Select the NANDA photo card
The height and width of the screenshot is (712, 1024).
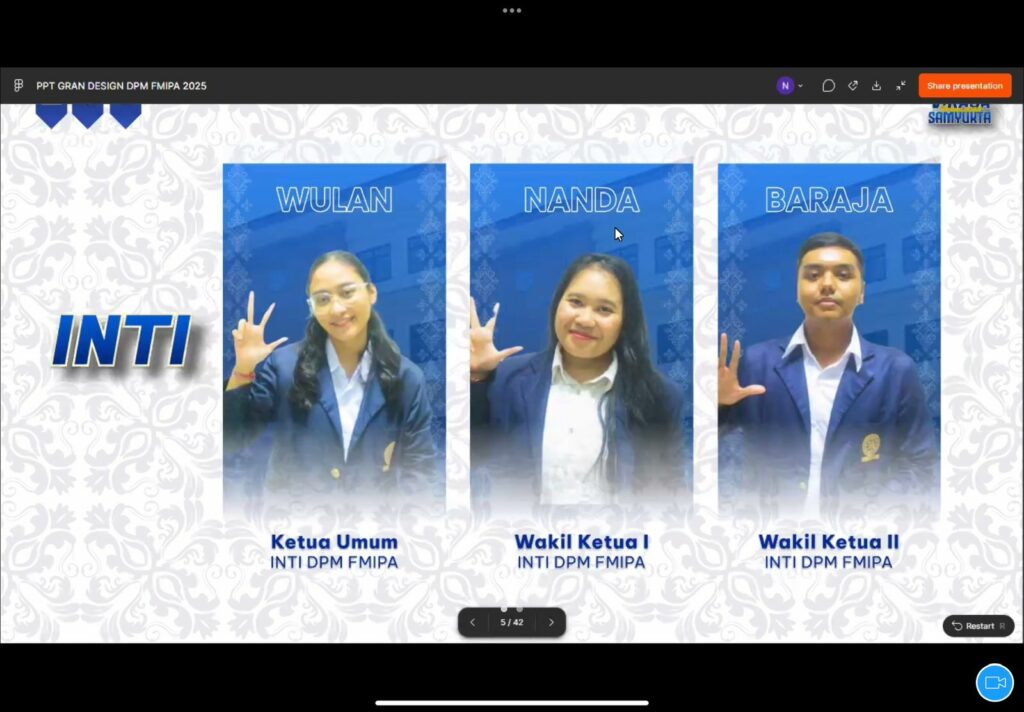pyautogui.click(x=581, y=340)
